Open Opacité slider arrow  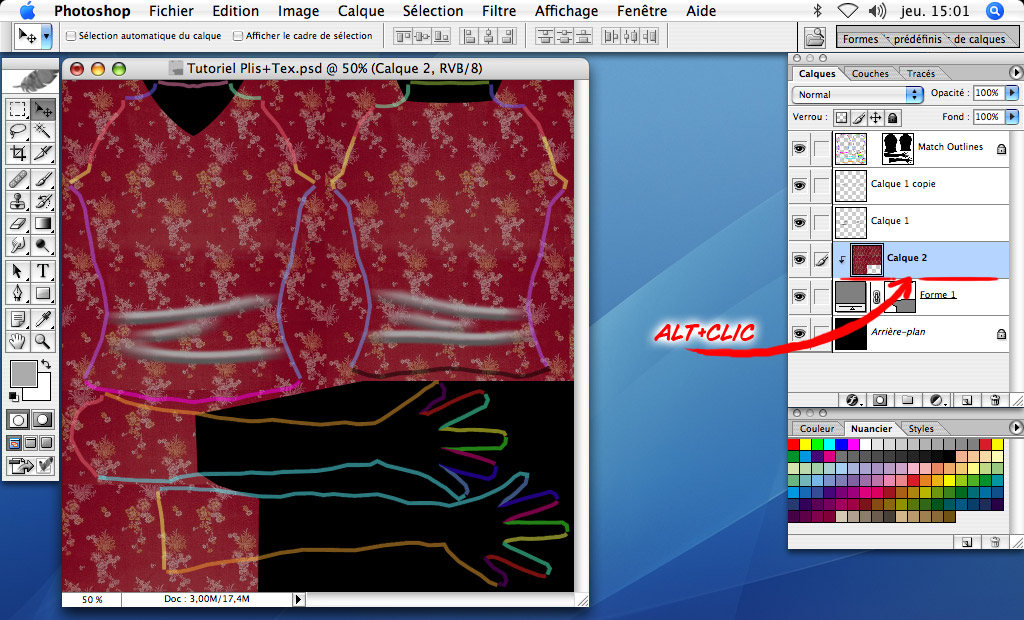tap(1012, 93)
